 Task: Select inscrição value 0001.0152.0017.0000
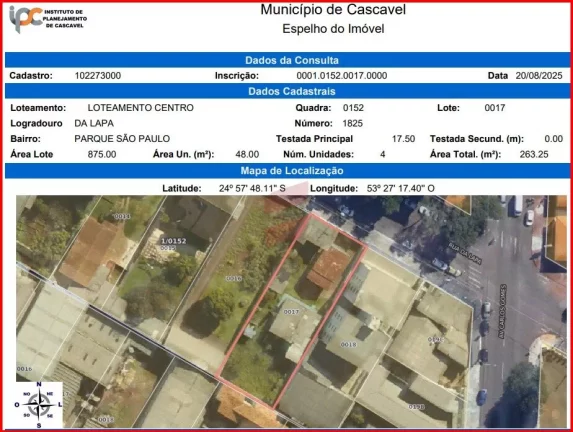click(342, 76)
